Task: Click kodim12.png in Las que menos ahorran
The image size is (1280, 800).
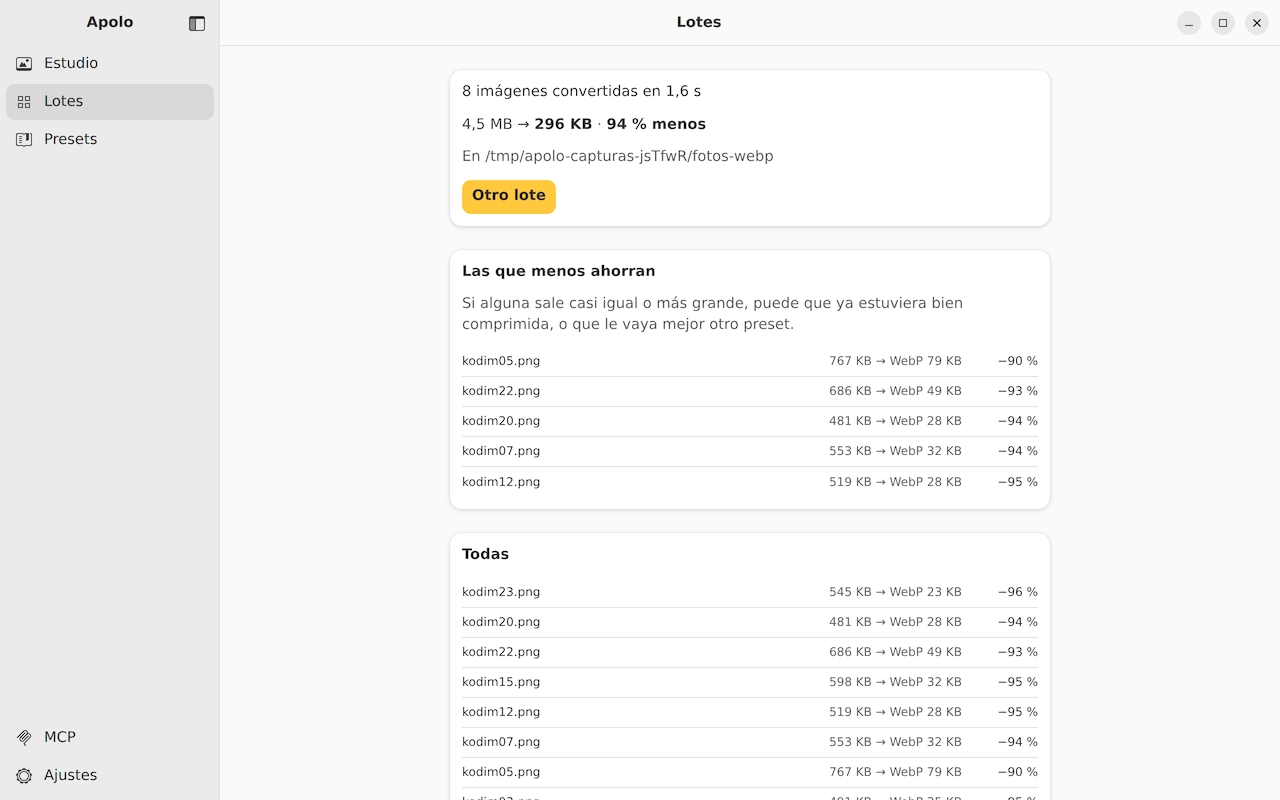Action: point(750,482)
